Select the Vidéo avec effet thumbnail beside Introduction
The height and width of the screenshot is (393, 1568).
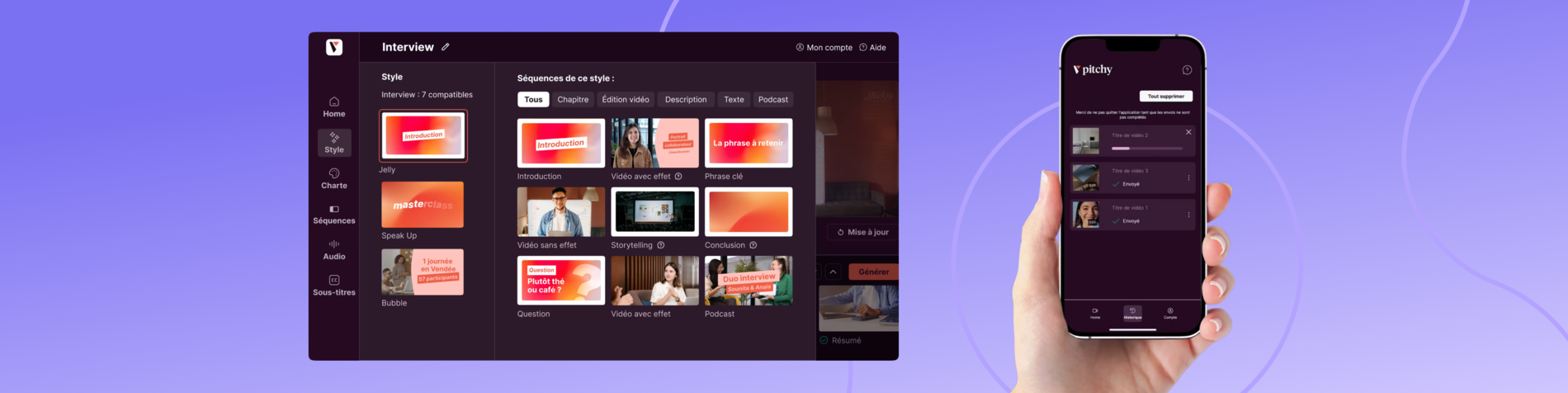tap(654, 143)
